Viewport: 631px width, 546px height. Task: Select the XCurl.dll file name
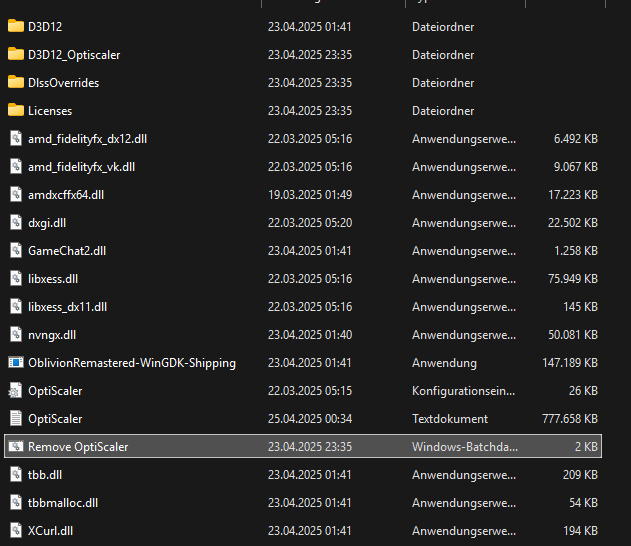50,531
